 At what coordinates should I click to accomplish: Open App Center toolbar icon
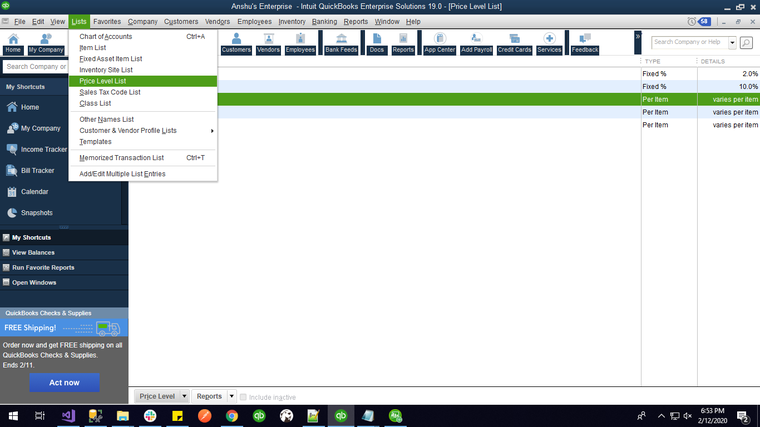[440, 43]
